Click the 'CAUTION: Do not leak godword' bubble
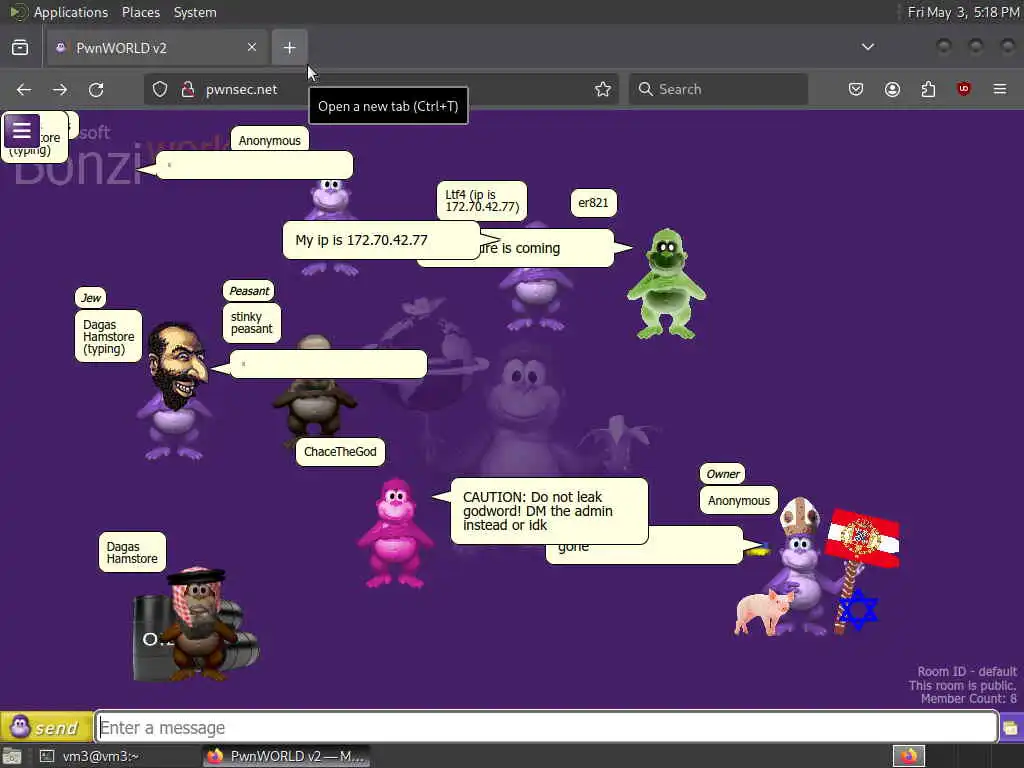 click(x=549, y=511)
